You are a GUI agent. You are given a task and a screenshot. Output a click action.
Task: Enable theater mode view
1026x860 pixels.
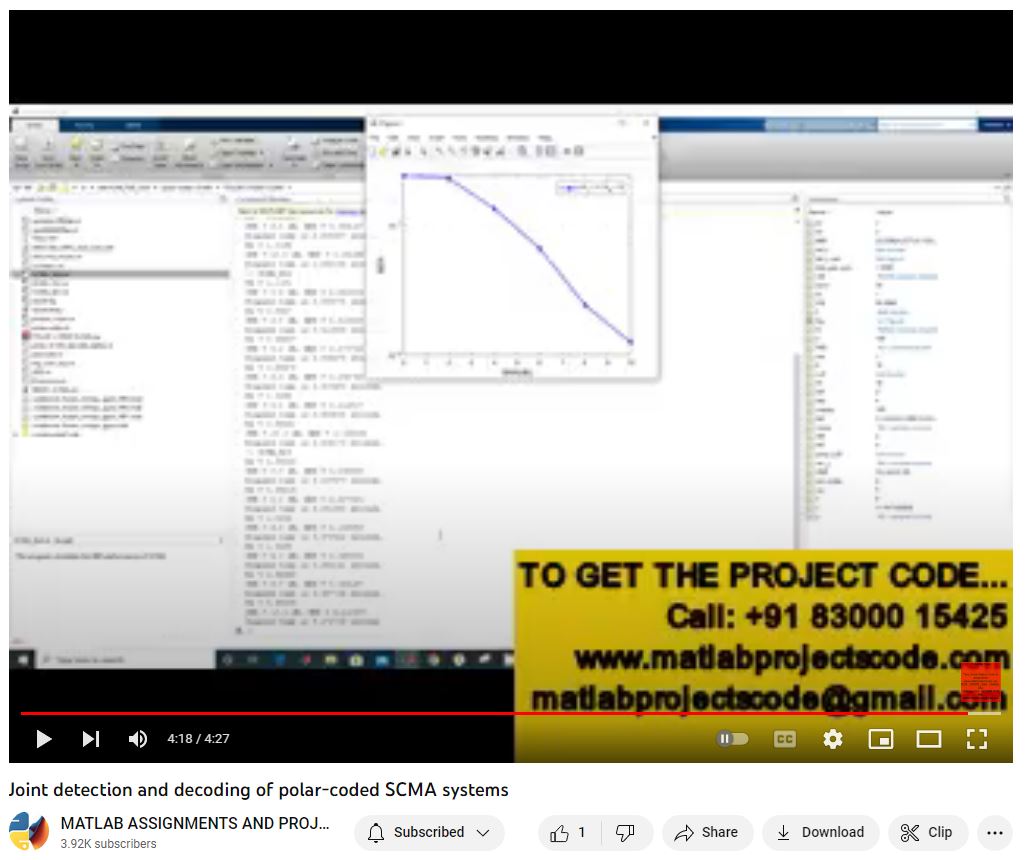point(929,740)
